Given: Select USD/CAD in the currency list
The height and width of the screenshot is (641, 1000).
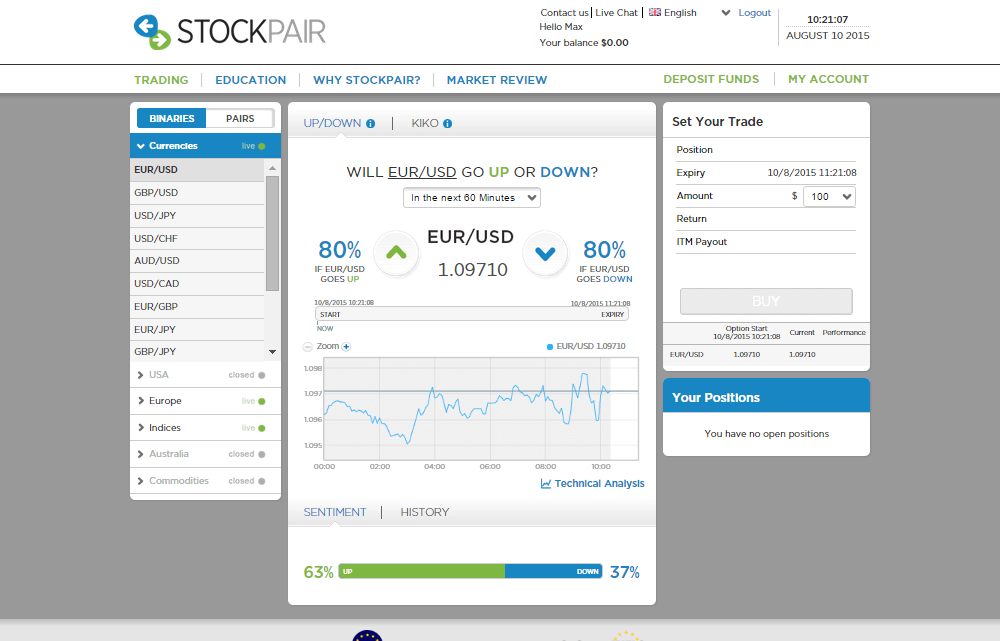Looking at the screenshot, I should point(197,284).
